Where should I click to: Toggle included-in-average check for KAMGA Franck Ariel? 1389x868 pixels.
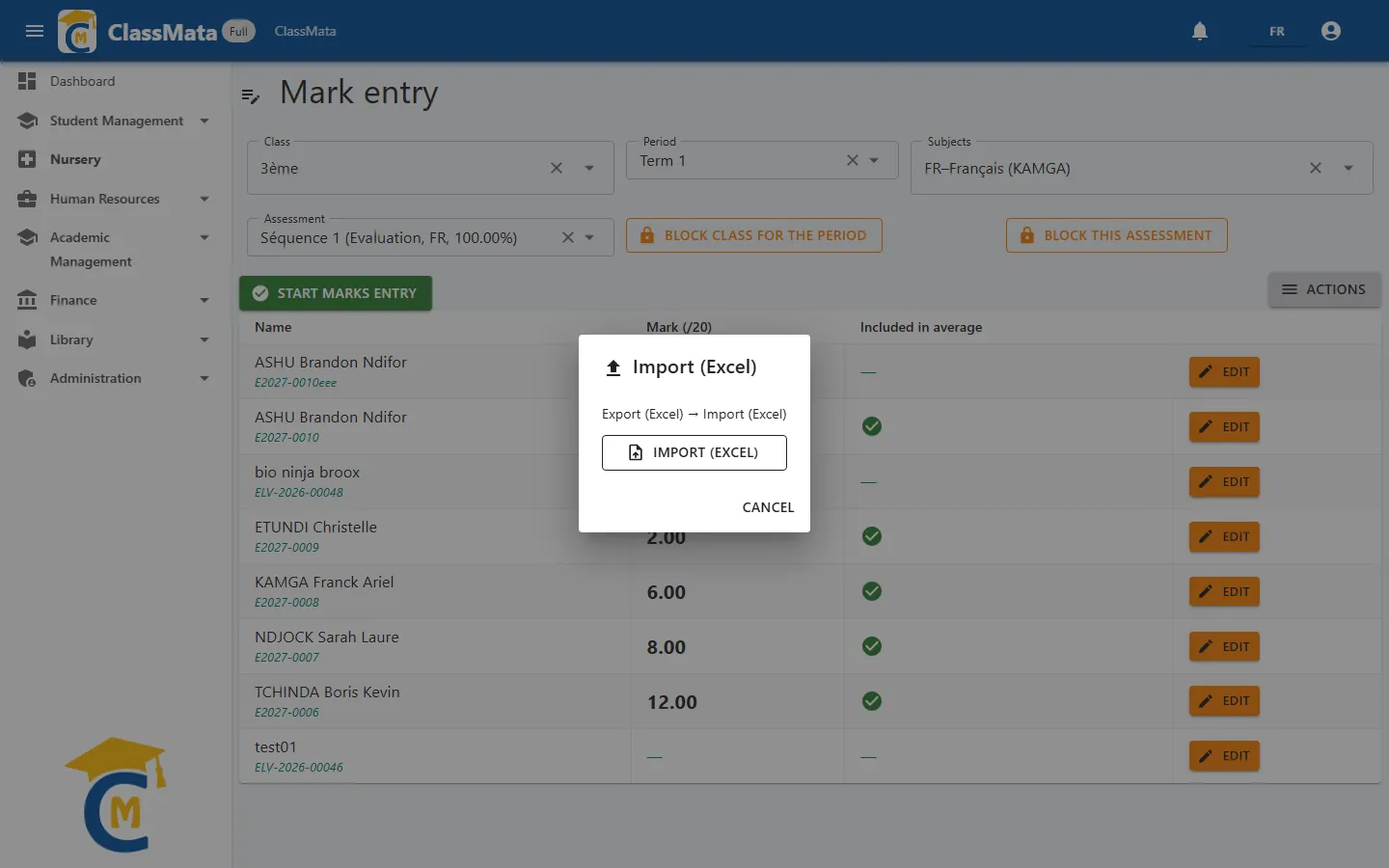tap(872, 591)
